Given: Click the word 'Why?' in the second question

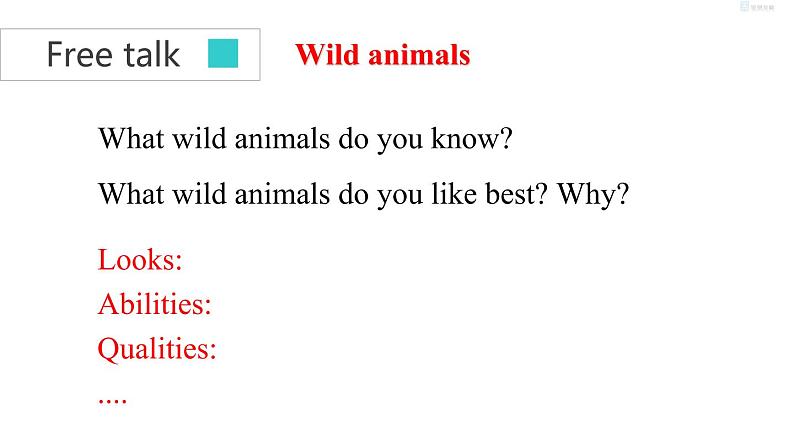Looking at the screenshot, I should (592, 192).
